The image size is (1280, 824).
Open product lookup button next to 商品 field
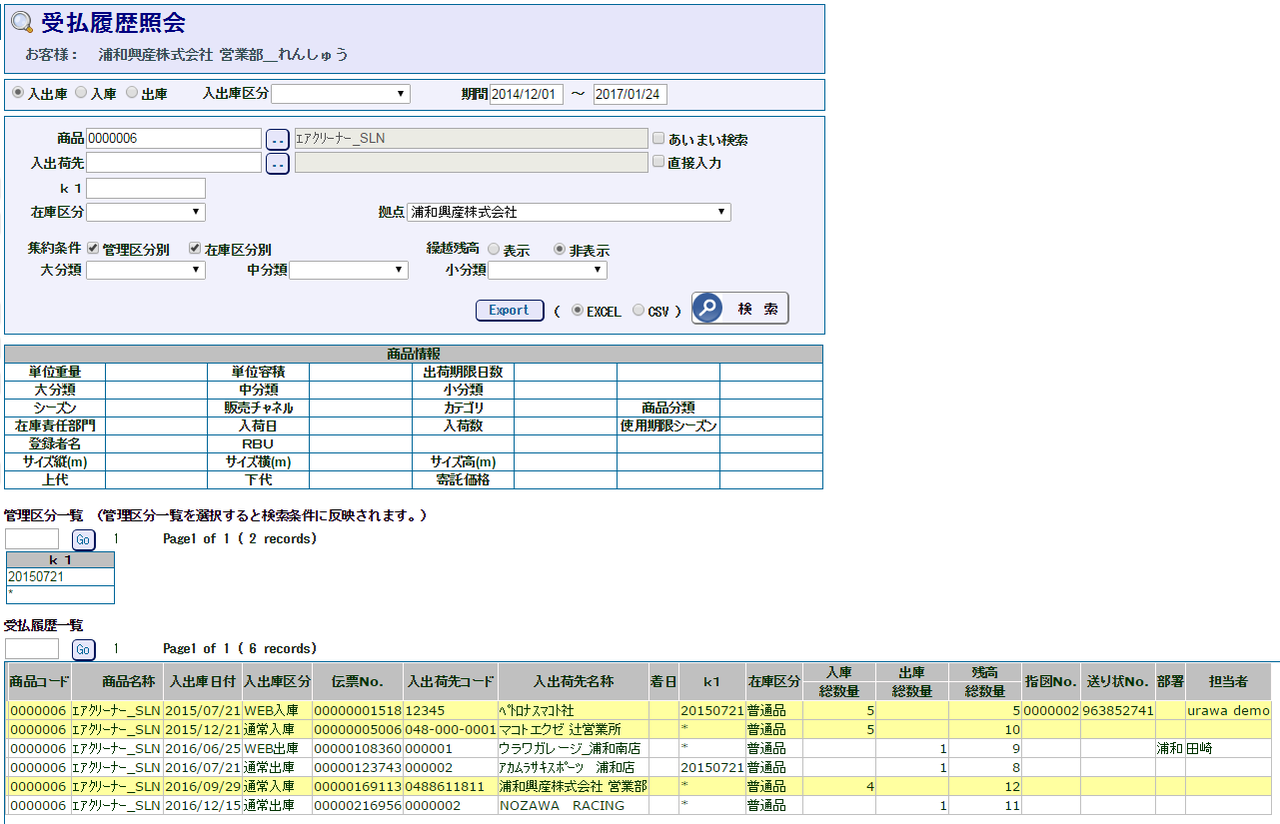(277, 139)
